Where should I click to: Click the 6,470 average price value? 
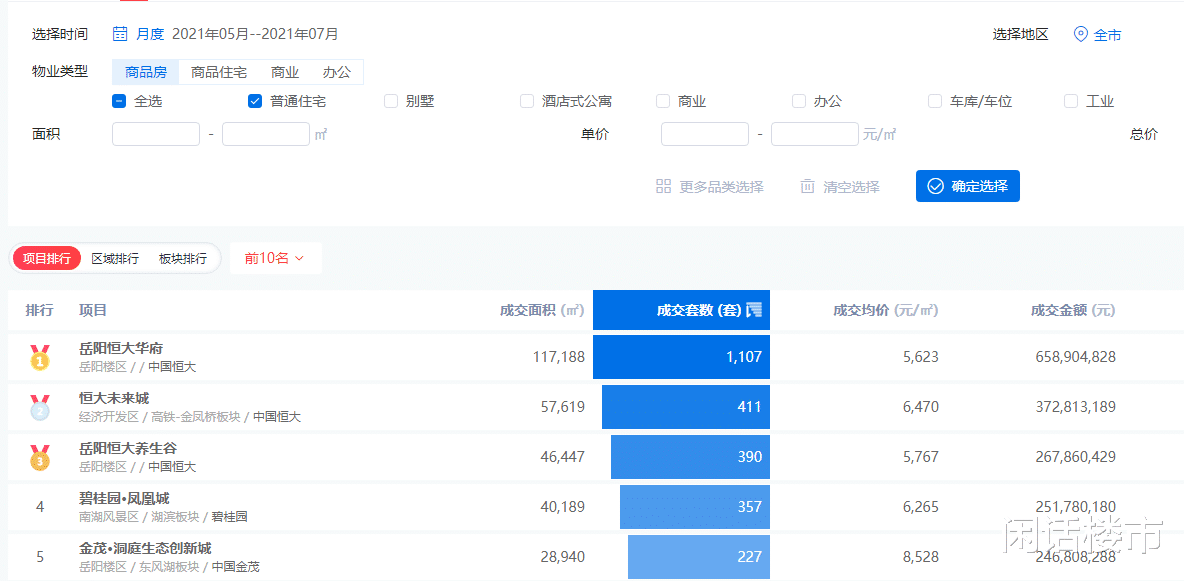pos(921,407)
